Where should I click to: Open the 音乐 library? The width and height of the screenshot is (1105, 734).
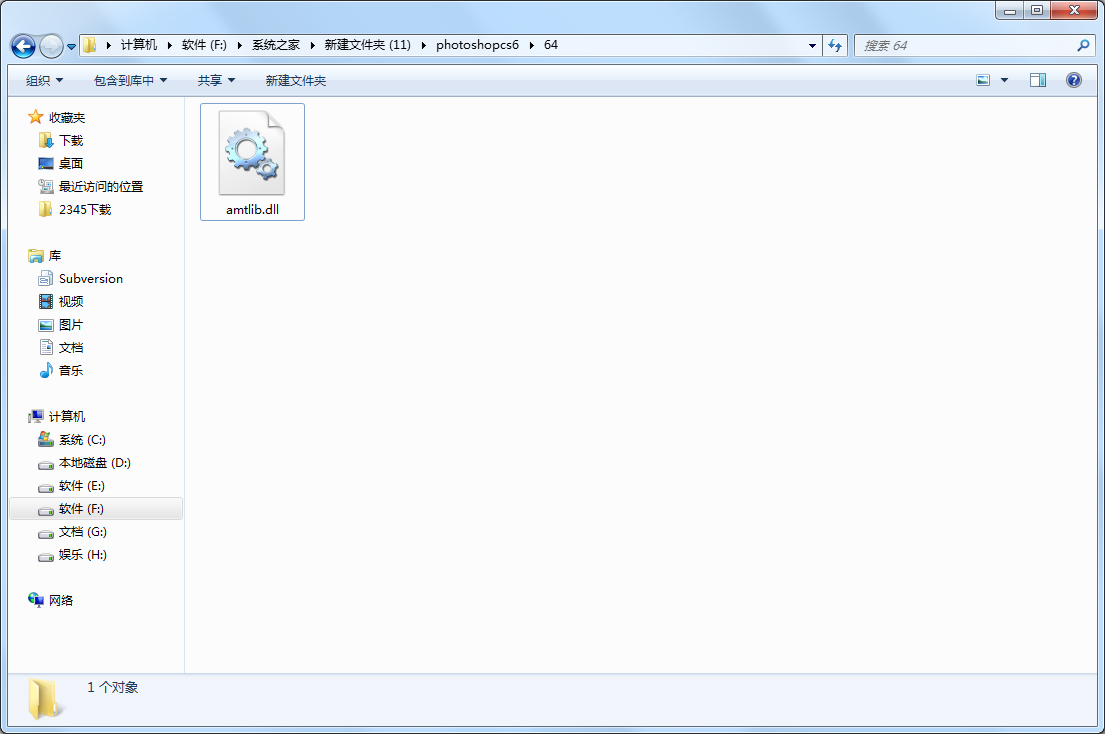point(69,370)
